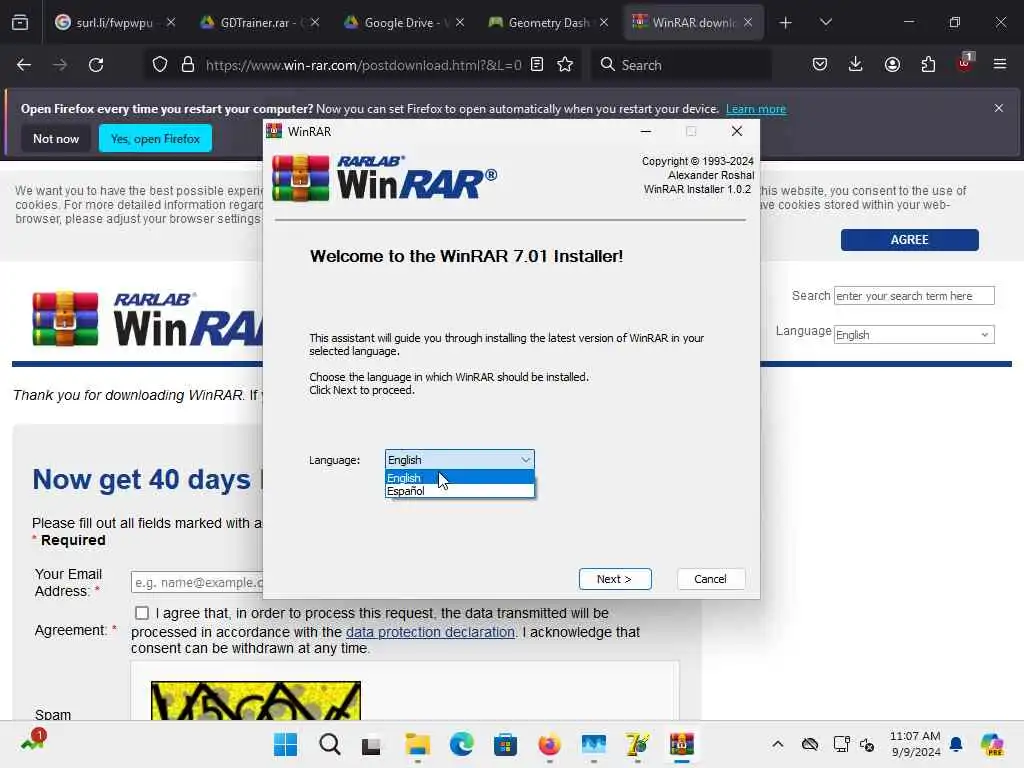The image size is (1024, 768).
Task: Close the Google Drive tab
Action: [x=460, y=22]
